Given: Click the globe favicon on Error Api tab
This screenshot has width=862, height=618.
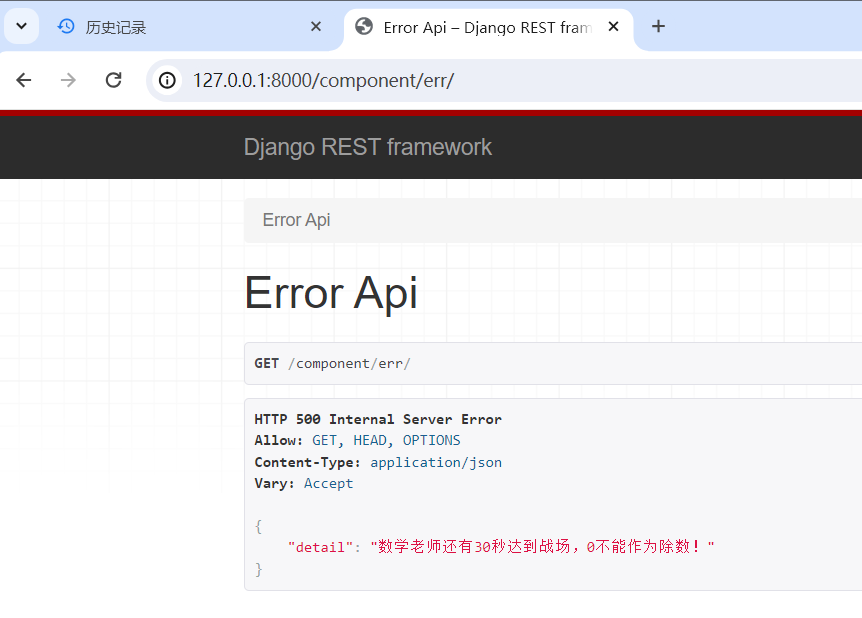Looking at the screenshot, I should 363,26.
